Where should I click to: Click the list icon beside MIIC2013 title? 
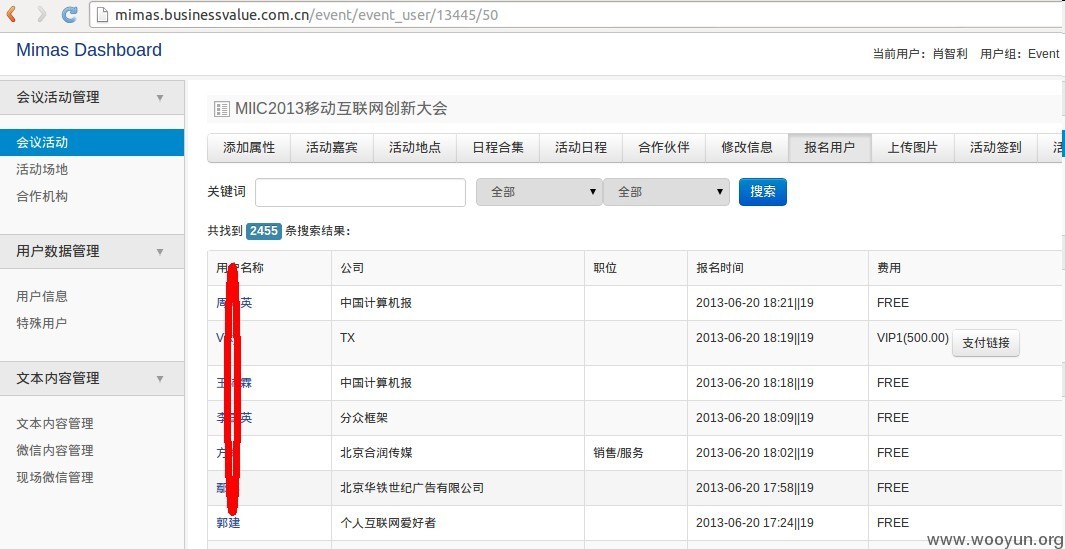pyautogui.click(x=221, y=109)
